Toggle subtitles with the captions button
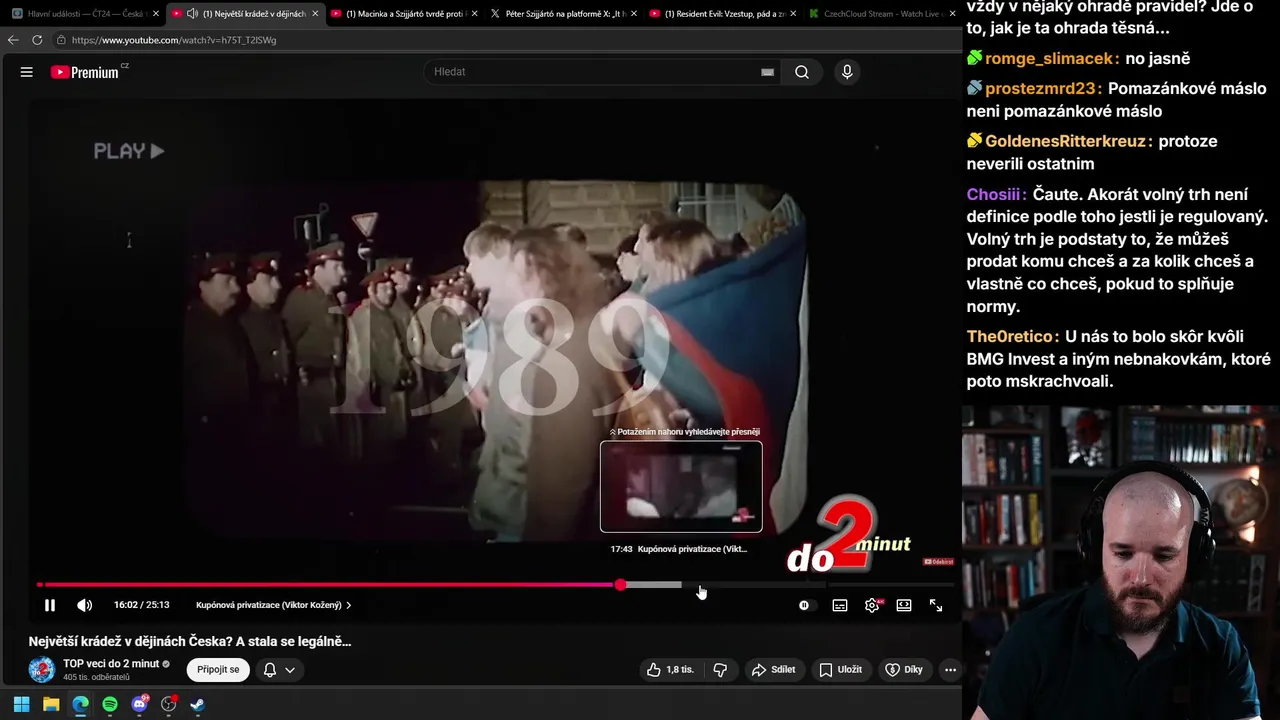 tap(840, 605)
